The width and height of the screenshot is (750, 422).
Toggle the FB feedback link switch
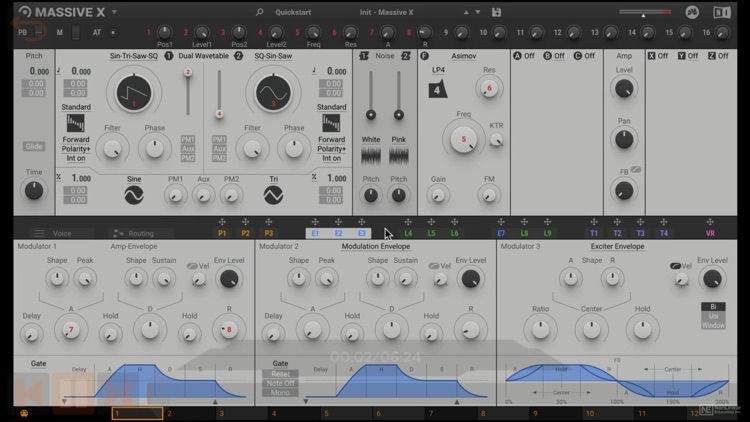(636, 169)
